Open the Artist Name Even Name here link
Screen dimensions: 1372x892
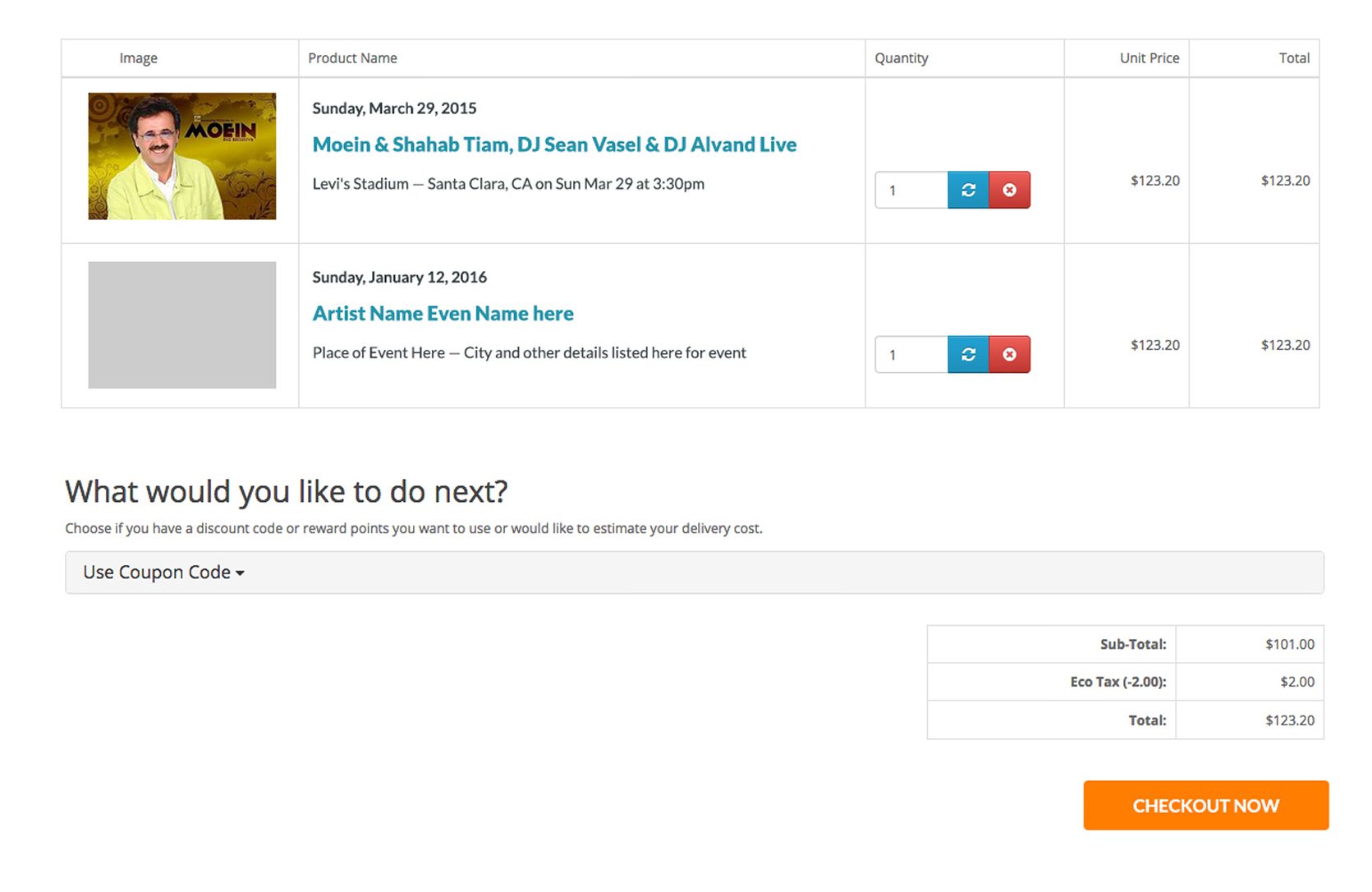[443, 314]
